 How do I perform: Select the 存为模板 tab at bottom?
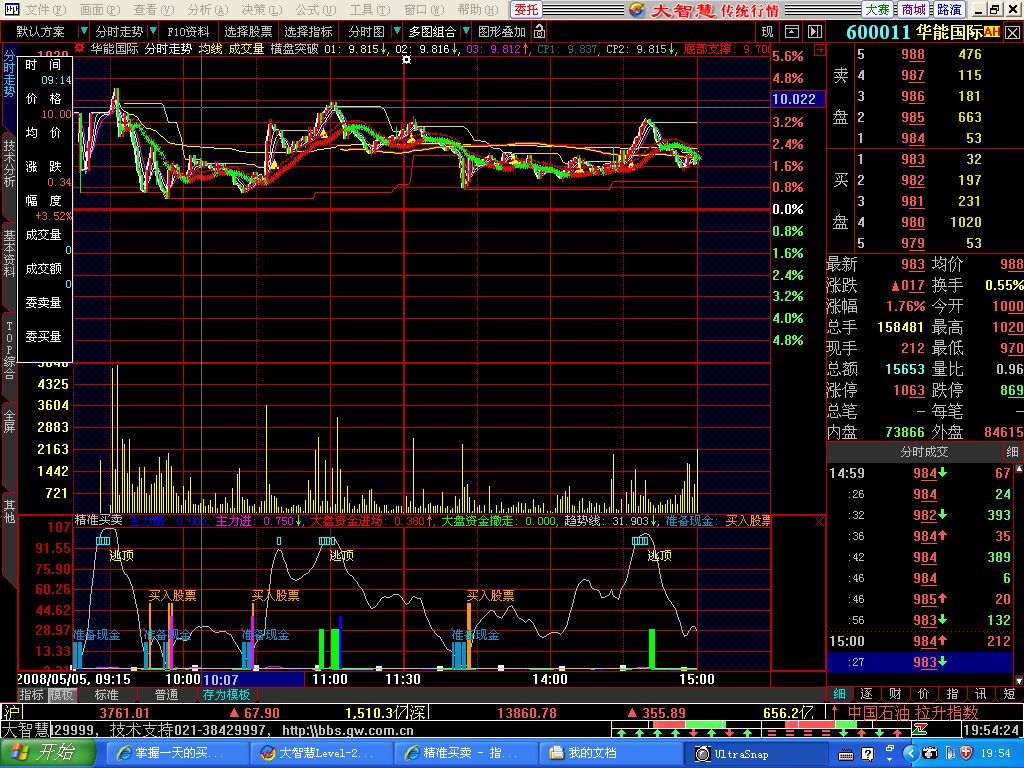pyautogui.click(x=227, y=695)
